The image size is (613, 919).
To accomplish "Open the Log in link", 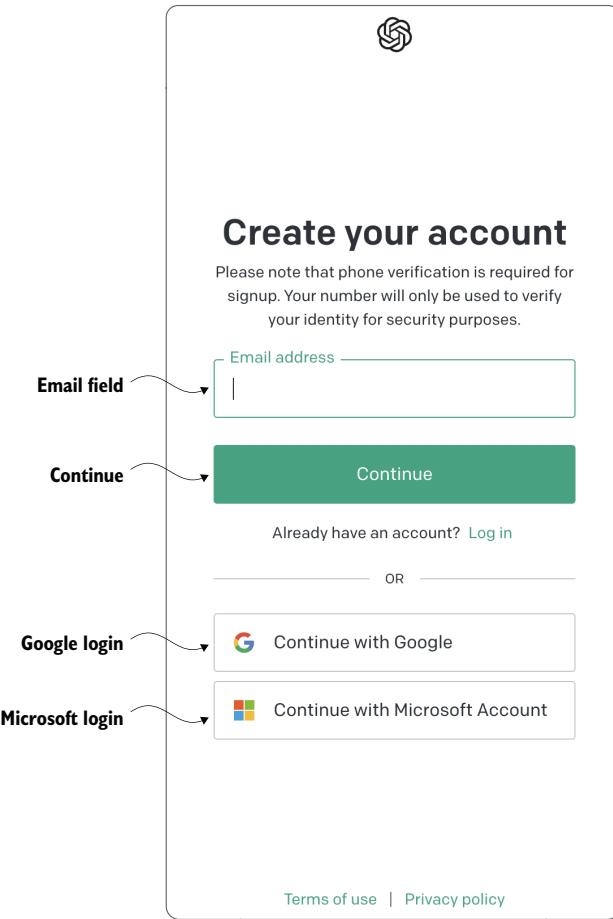I will tap(490, 533).
